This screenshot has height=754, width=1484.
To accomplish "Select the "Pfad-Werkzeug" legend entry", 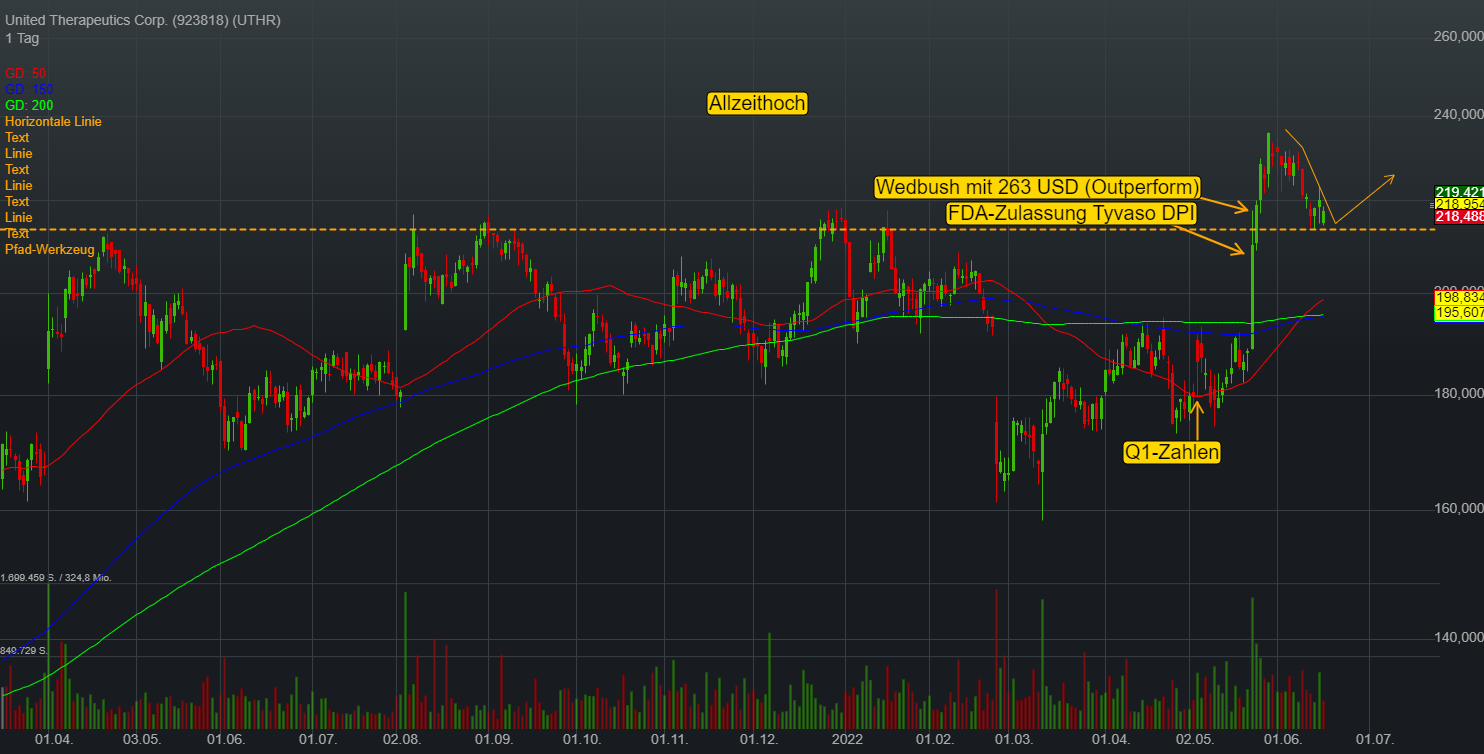I will coord(50,249).
